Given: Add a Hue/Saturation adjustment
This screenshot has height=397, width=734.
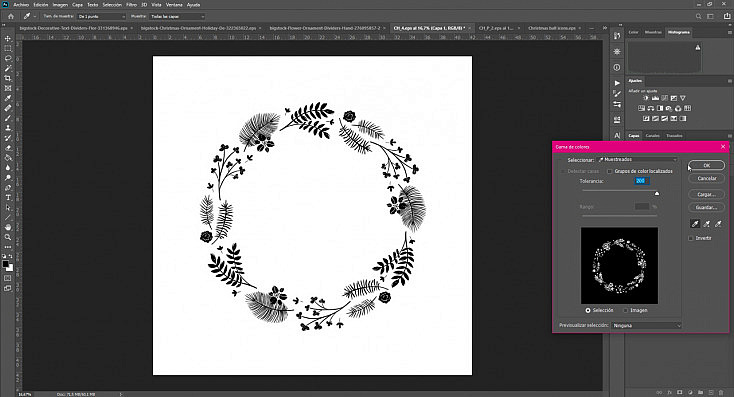Looking at the screenshot, I should (642, 108).
